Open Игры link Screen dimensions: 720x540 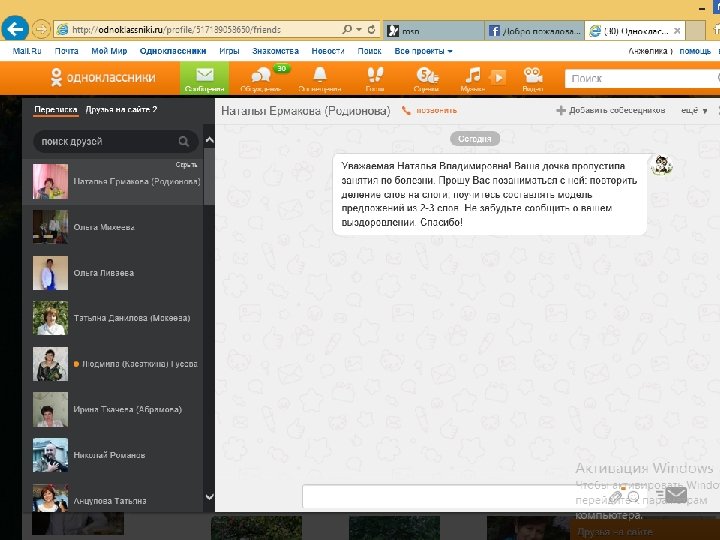229,51
